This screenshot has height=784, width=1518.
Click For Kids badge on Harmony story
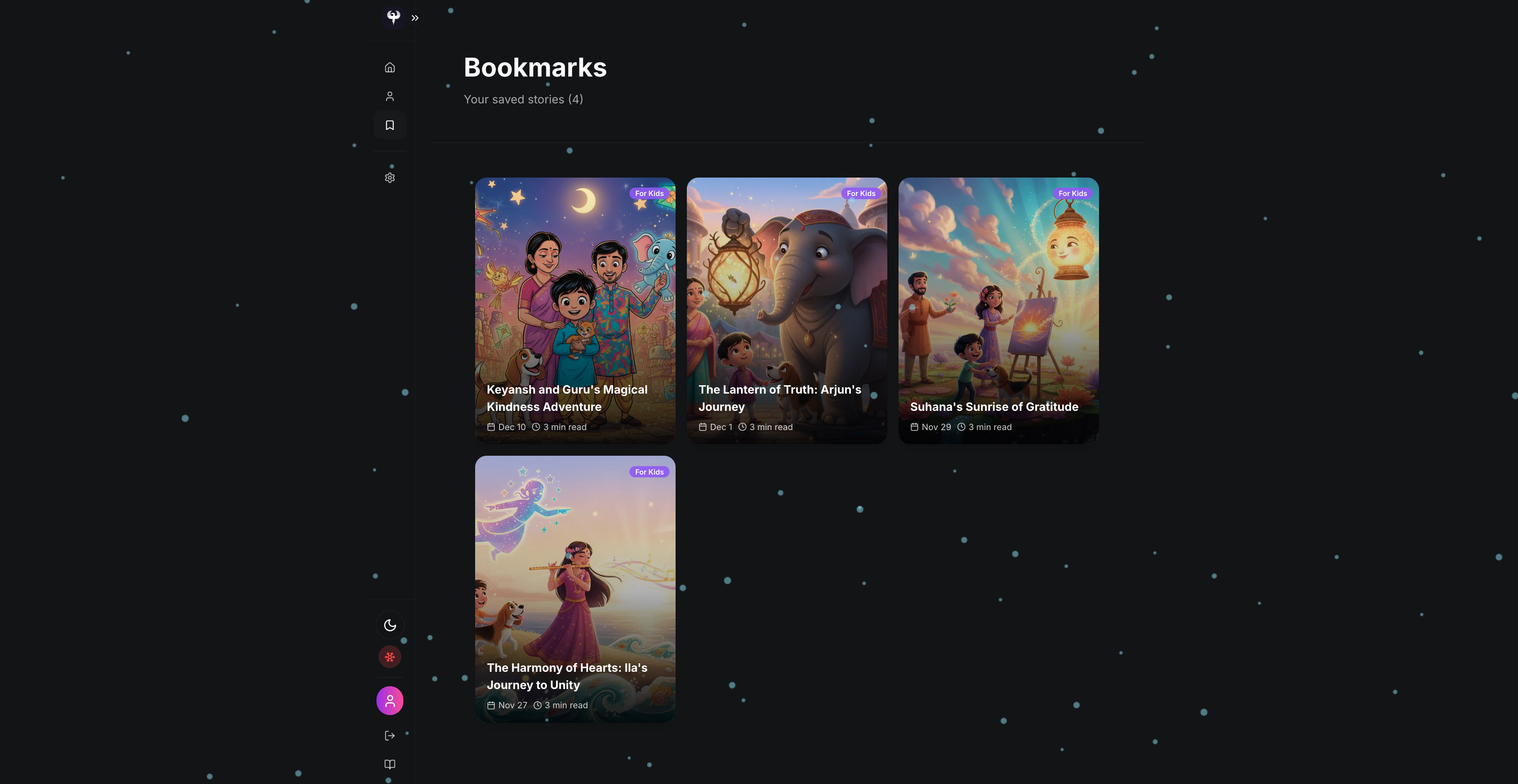649,472
